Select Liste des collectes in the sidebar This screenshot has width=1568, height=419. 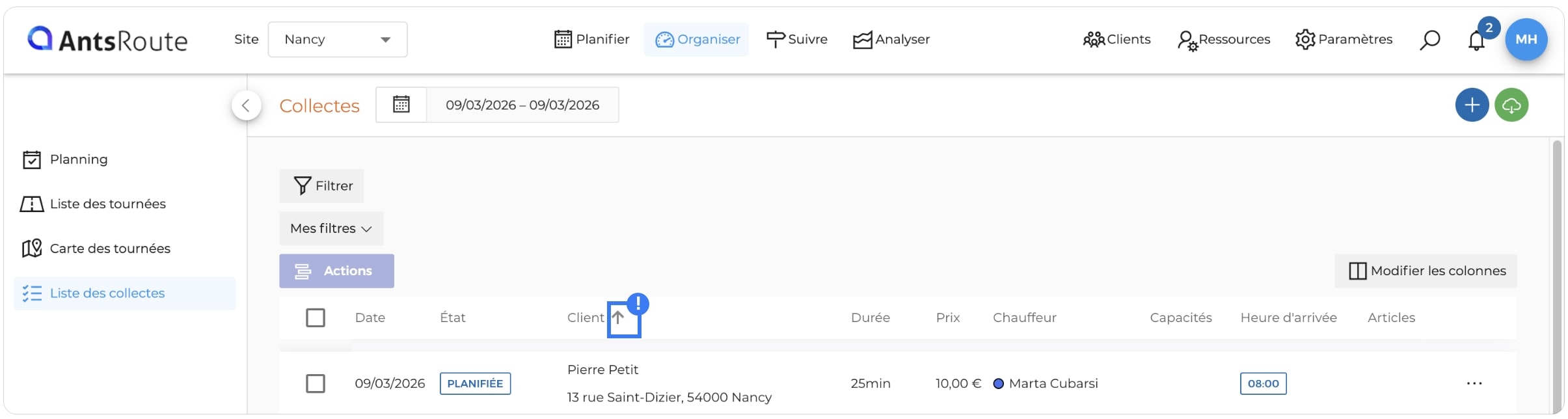coord(124,293)
